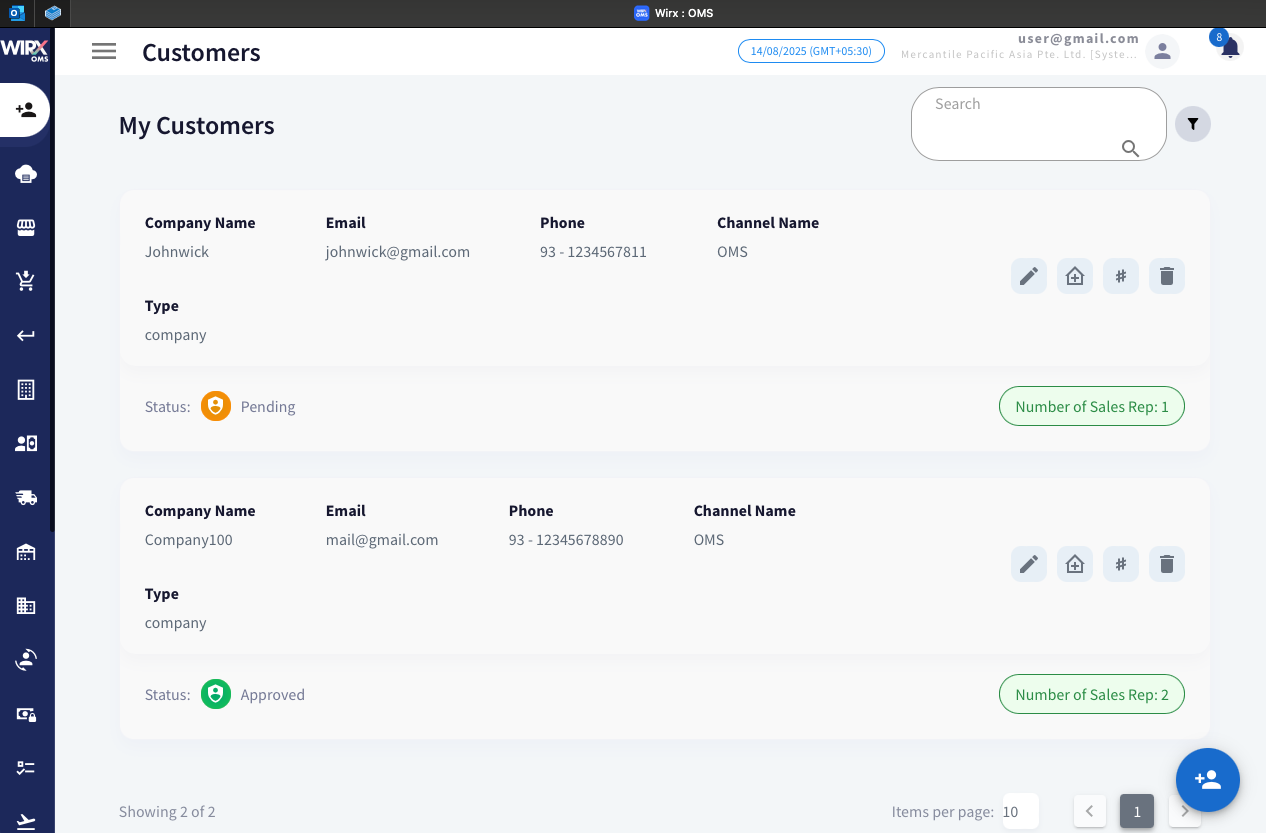Click the search magnifier icon
Screen dimensions: 1266x833
[x=1130, y=148]
